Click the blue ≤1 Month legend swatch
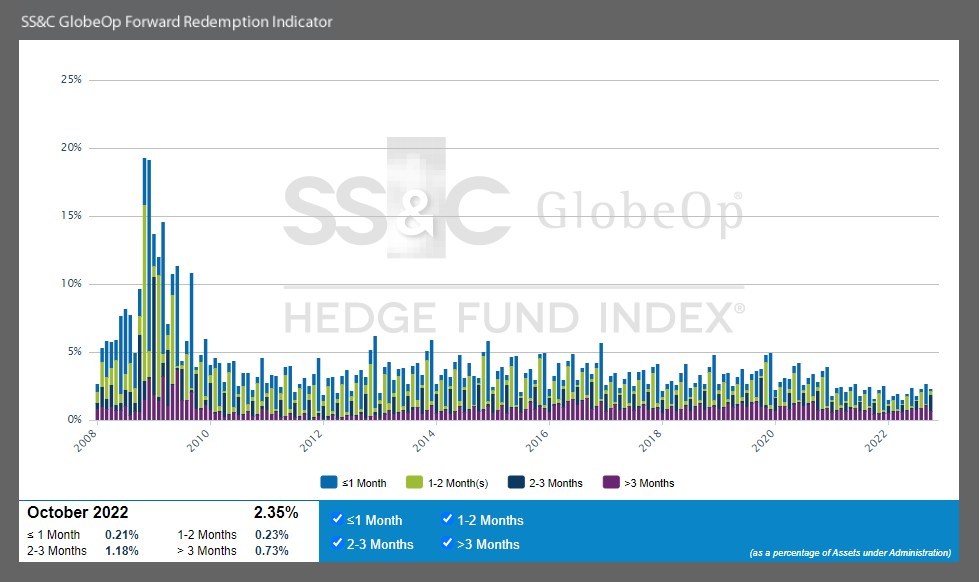The width and height of the screenshot is (980, 582). pyautogui.click(x=329, y=483)
